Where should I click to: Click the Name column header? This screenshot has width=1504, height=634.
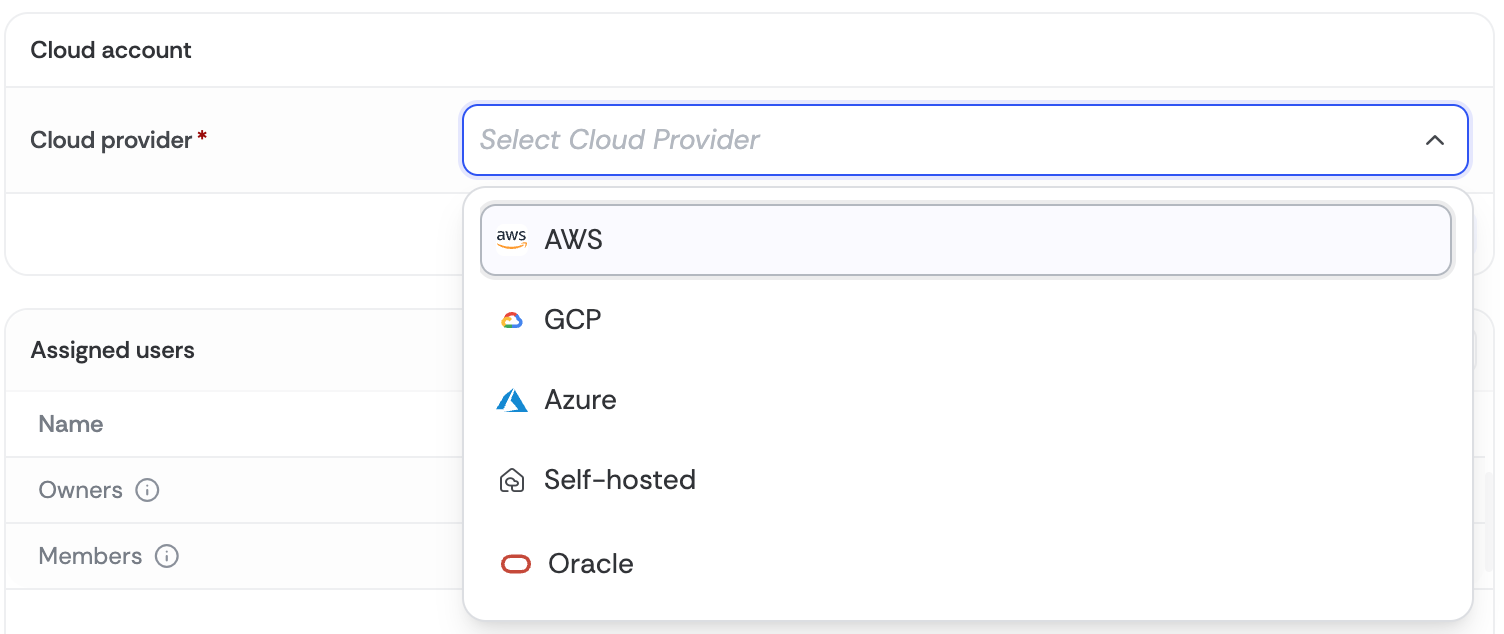pos(71,424)
